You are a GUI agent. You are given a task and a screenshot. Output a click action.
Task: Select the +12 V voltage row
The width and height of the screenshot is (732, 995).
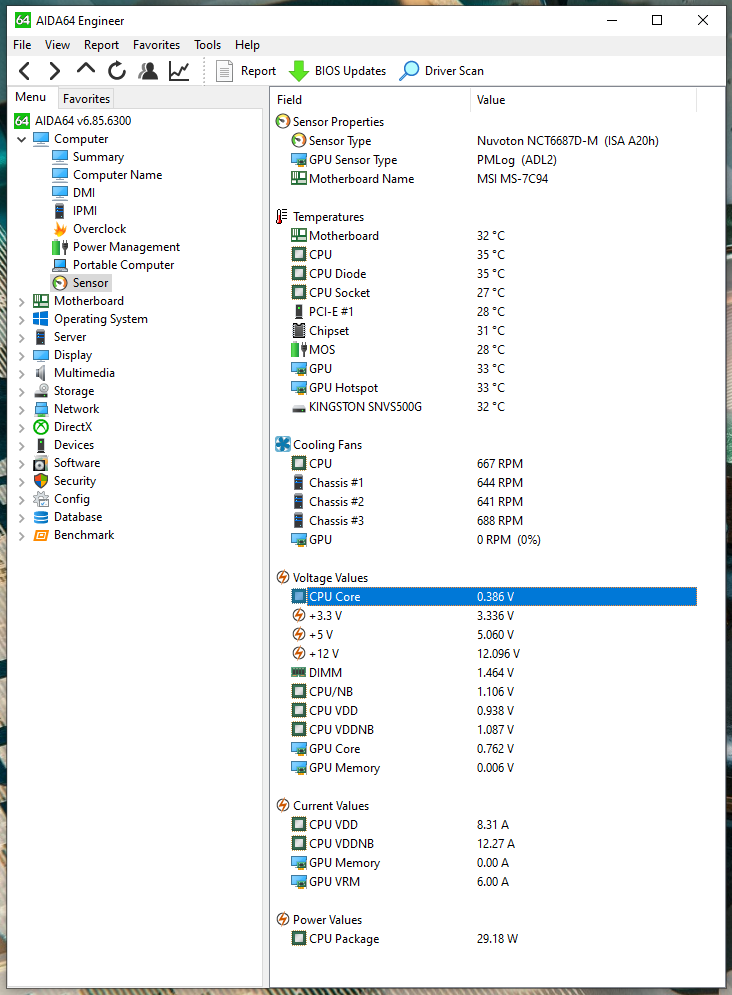493,654
